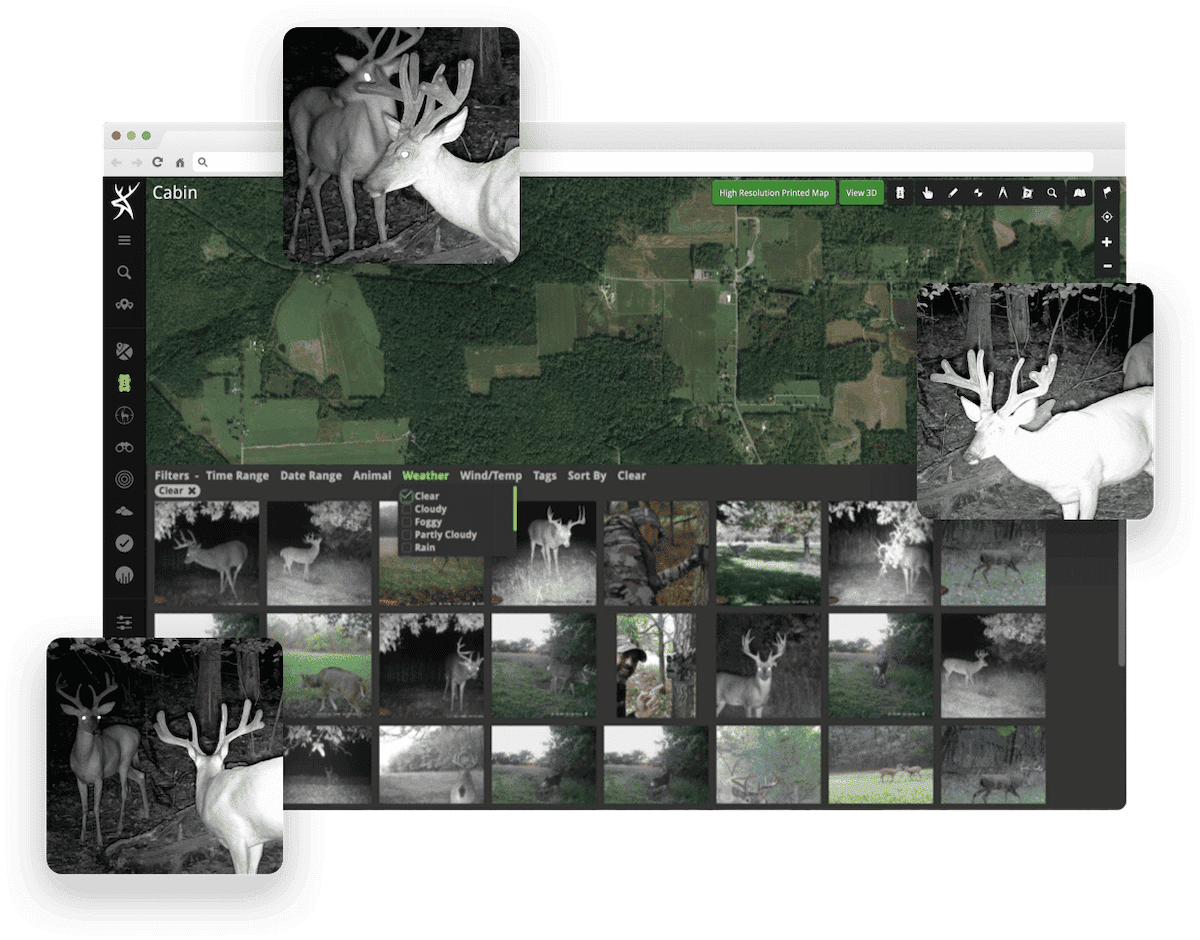
Task: Switch to the Date Range filter tab
Action: tap(311, 475)
